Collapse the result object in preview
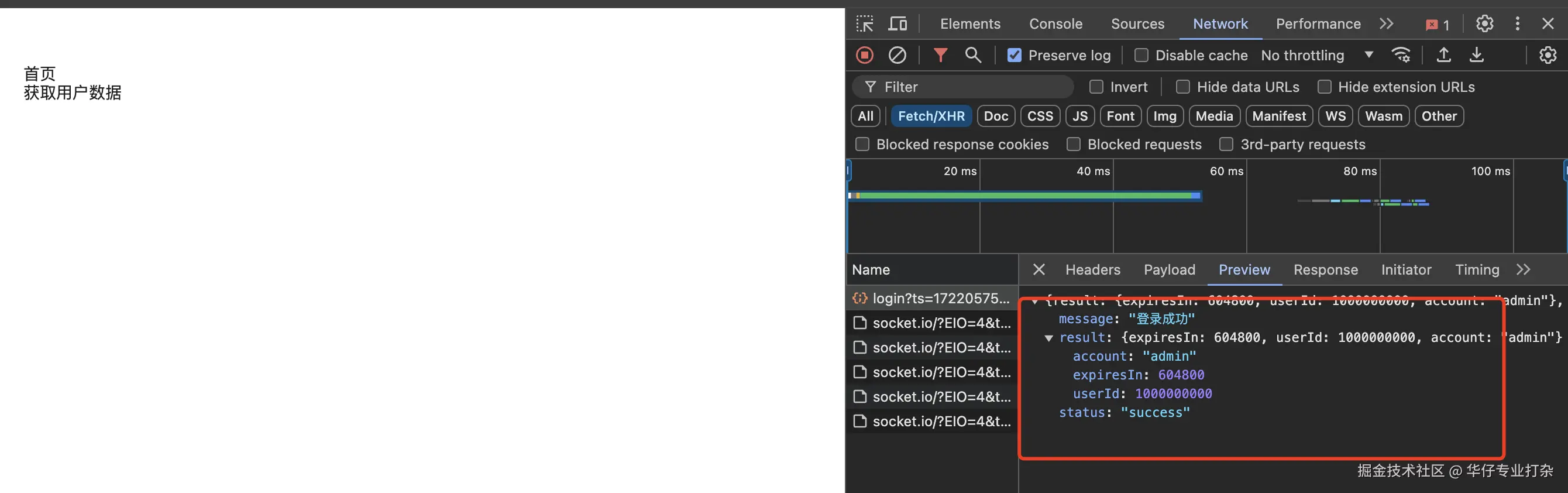Screen dimensions: 1568x493 [1048, 338]
